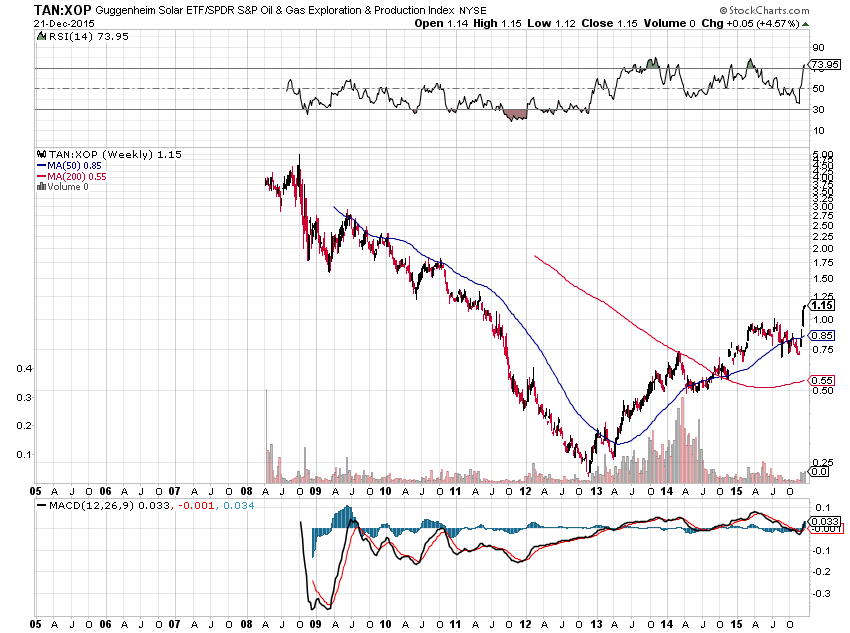Click the black MACD line swatch in the legend
Viewport: 850px width, 633px height.
[x=41, y=505]
